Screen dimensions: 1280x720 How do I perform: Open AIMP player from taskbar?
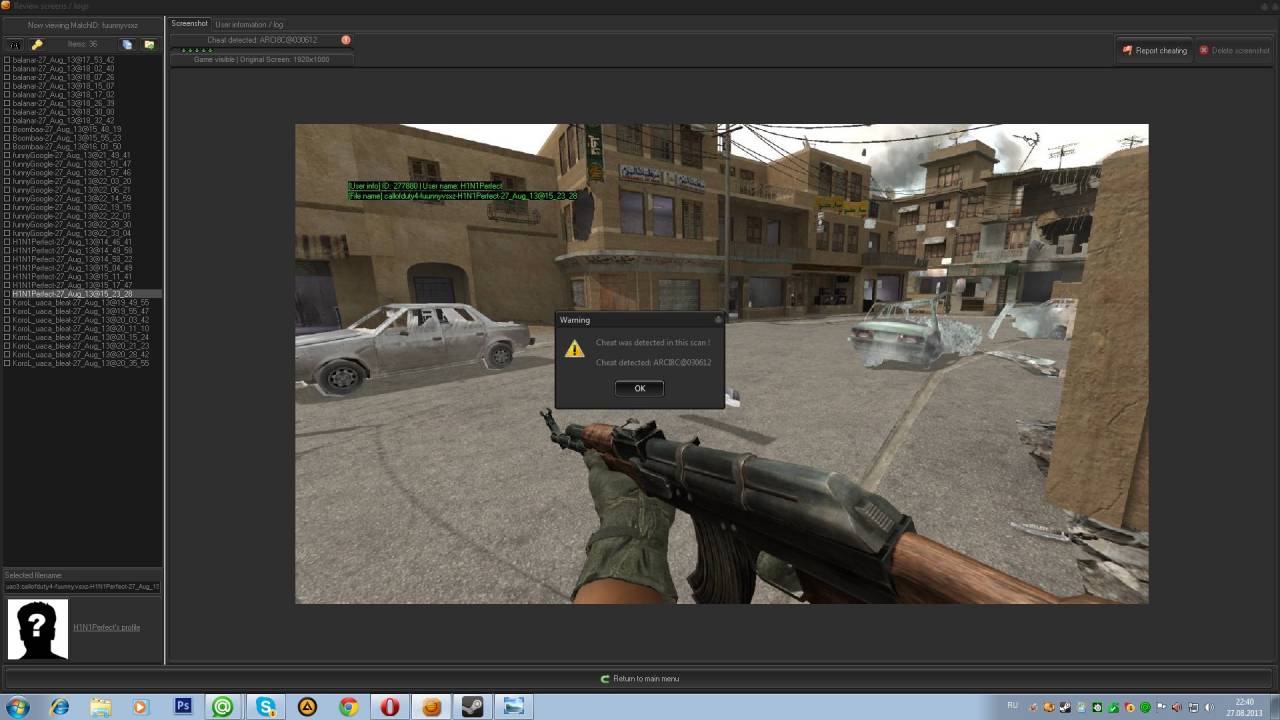point(307,706)
